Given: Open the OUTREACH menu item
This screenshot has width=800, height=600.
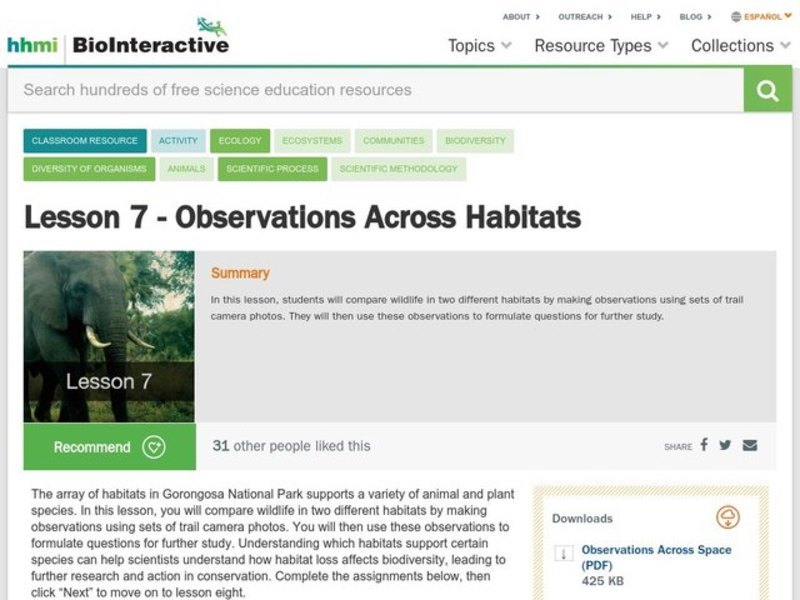Looking at the screenshot, I should point(582,16).
